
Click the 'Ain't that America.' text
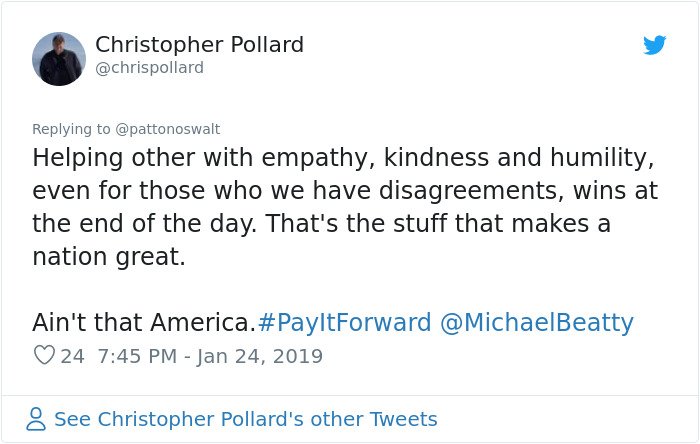coord(144,322)
